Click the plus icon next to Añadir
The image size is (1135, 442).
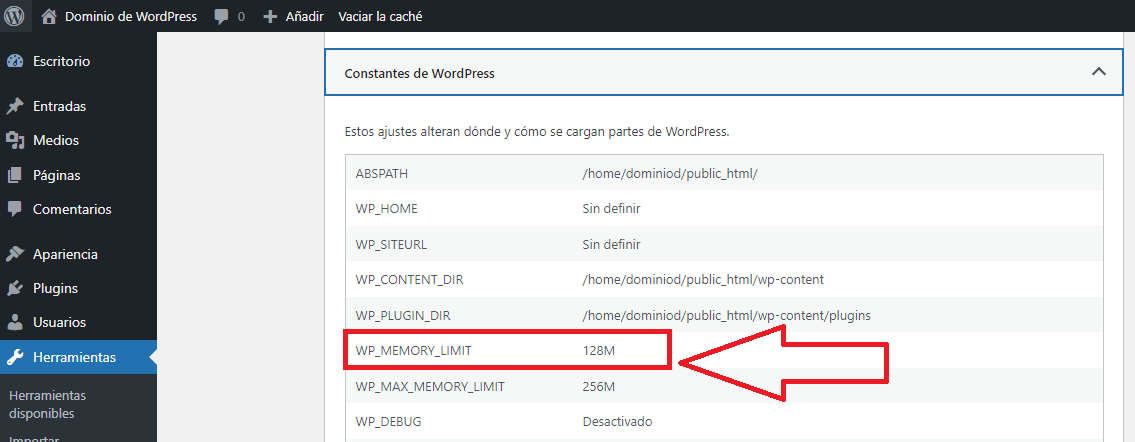(270, 17)
